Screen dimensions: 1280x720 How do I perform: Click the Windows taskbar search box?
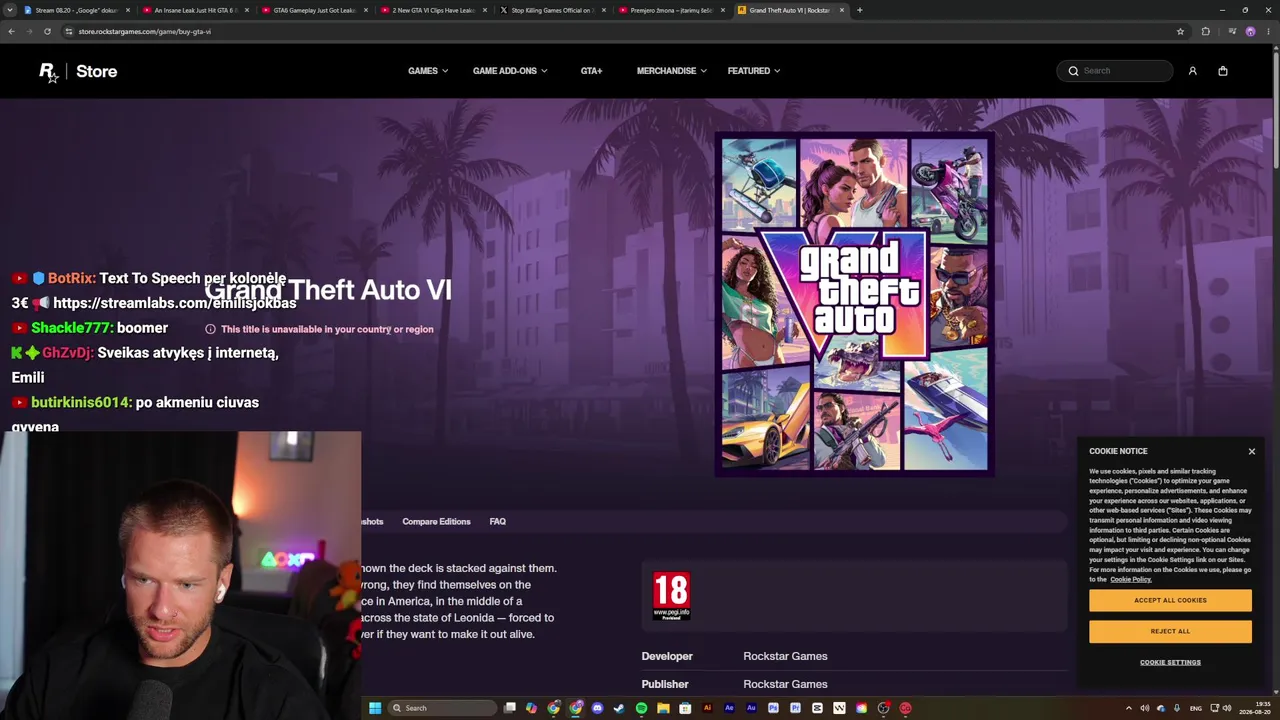point(443,708)
